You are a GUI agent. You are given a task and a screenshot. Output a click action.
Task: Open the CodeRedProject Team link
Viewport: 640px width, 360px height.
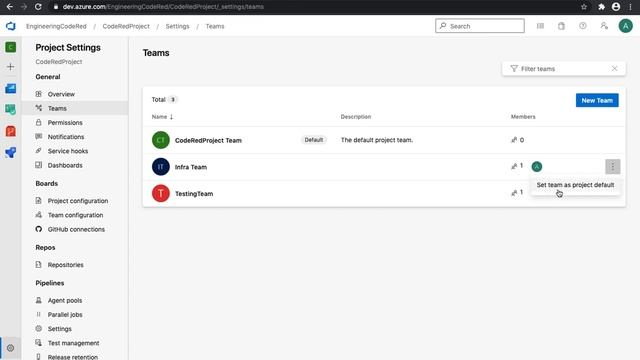208,140
